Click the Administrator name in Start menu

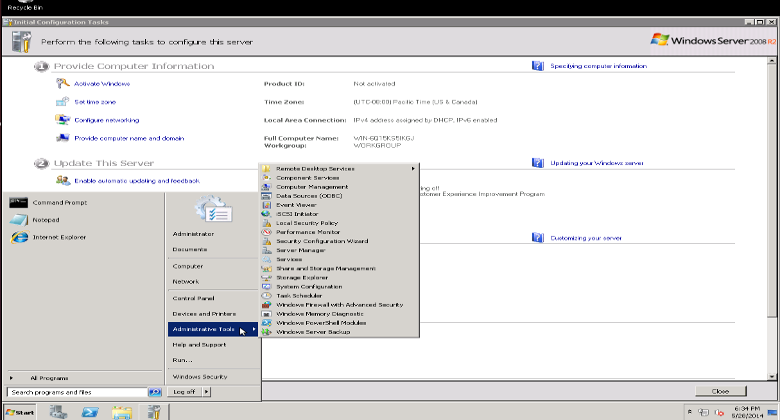tap(193, 234)
